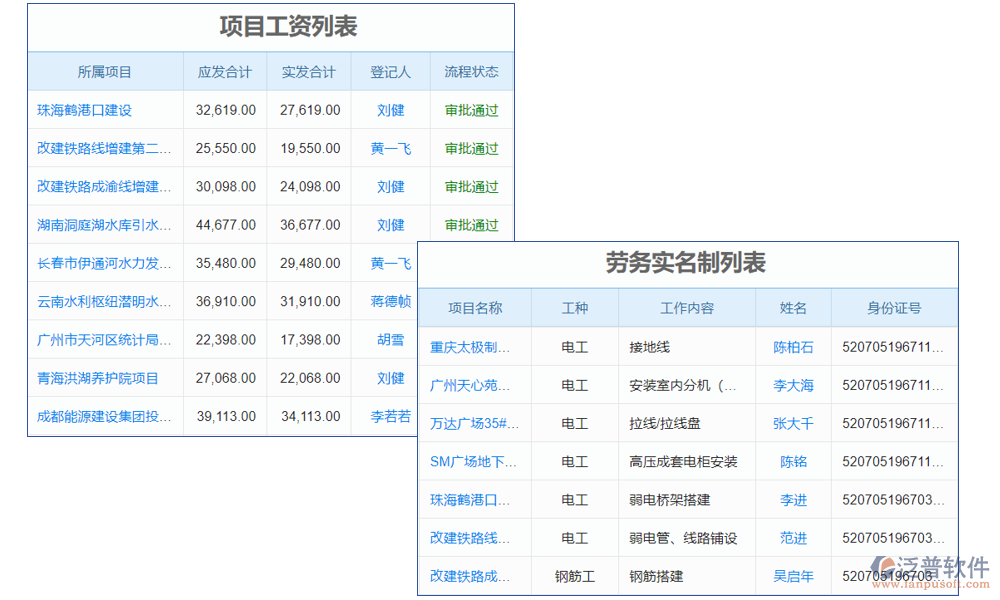
Task: Click 审批通过 for 改建铁路线增建第二 row
Action: 471,148
